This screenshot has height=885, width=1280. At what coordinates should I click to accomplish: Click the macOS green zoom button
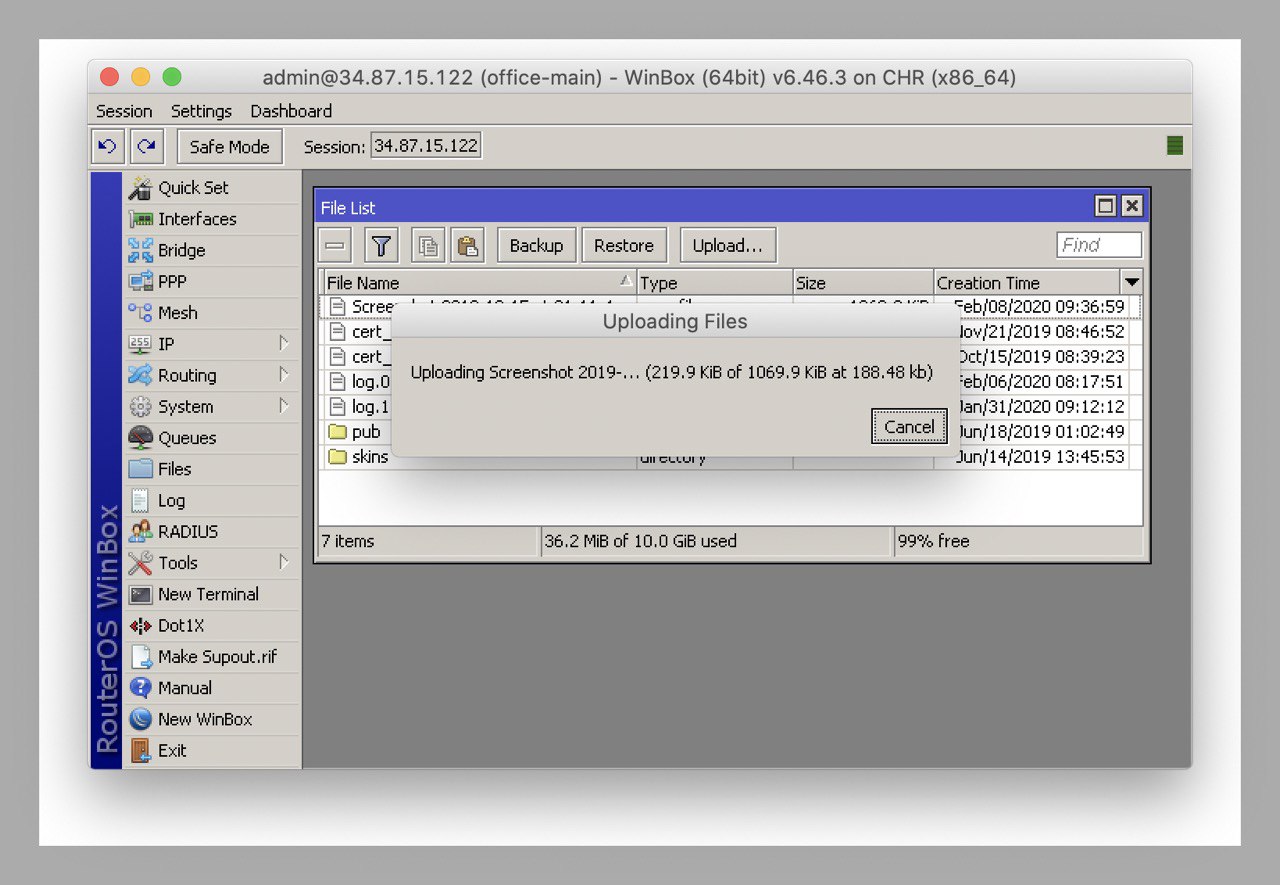pyautogui.click(x=172, y=77)
